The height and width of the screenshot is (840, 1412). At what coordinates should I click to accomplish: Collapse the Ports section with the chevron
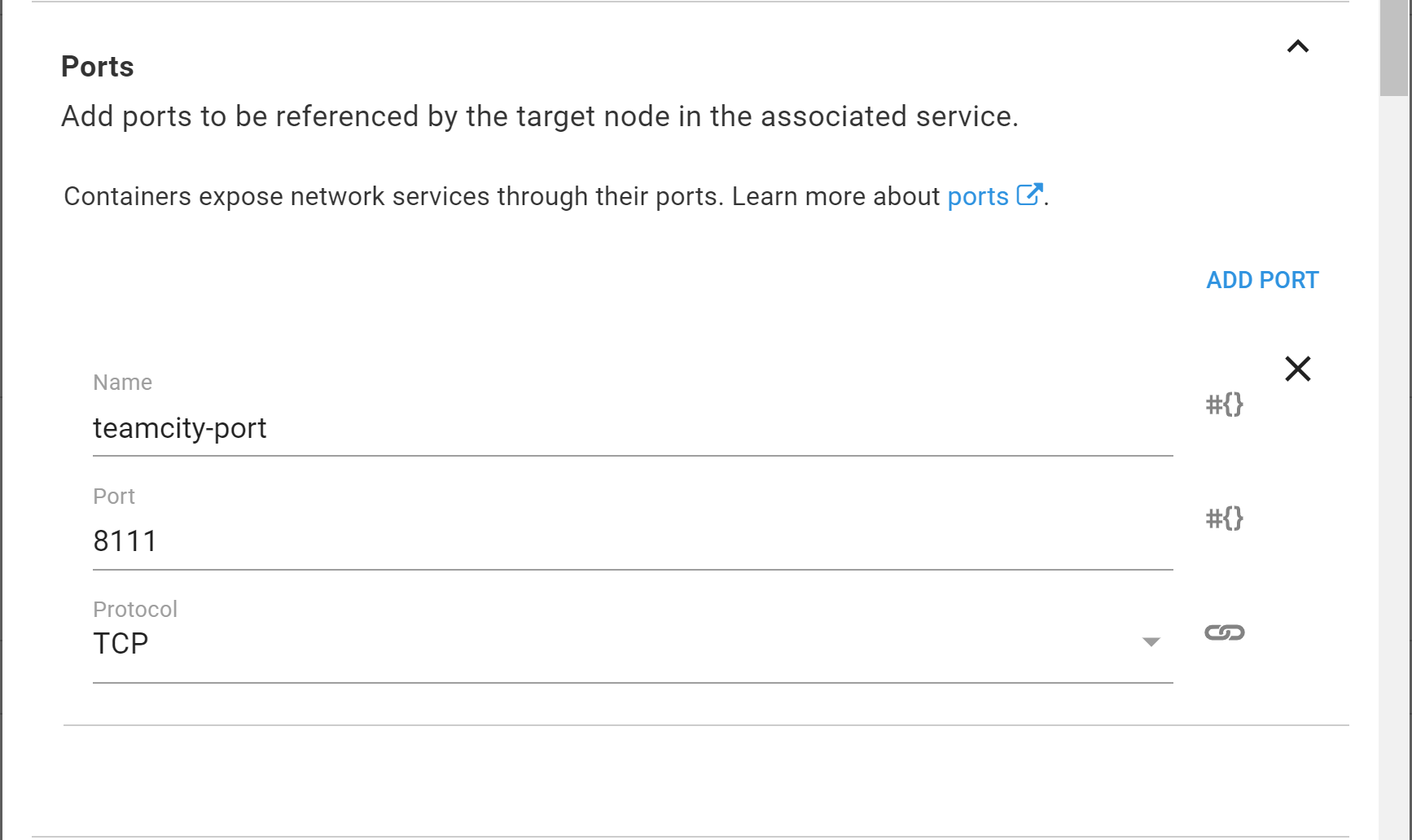coord(1297,46)
